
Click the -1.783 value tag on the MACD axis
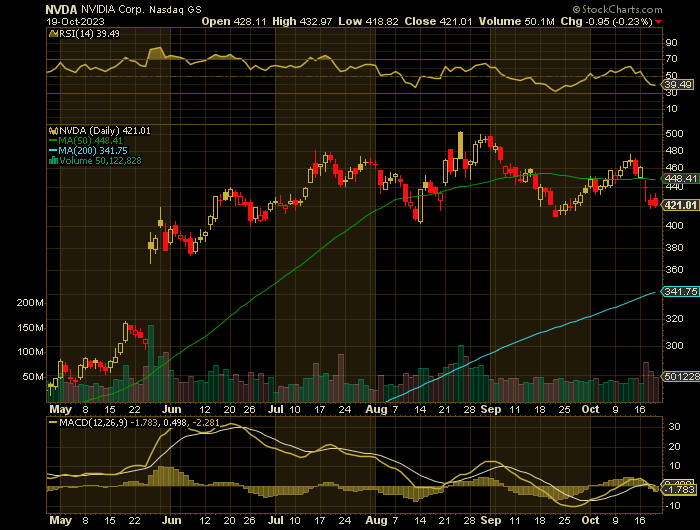click(x=680, y=490)
